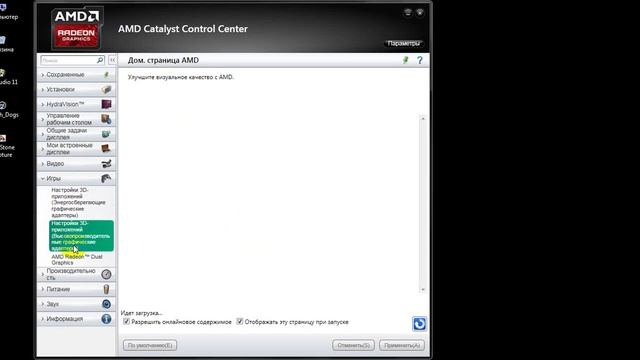Open the Watch_Dogs desktop shortcut
The image size is (640, 360).
[x=8, y=110]
